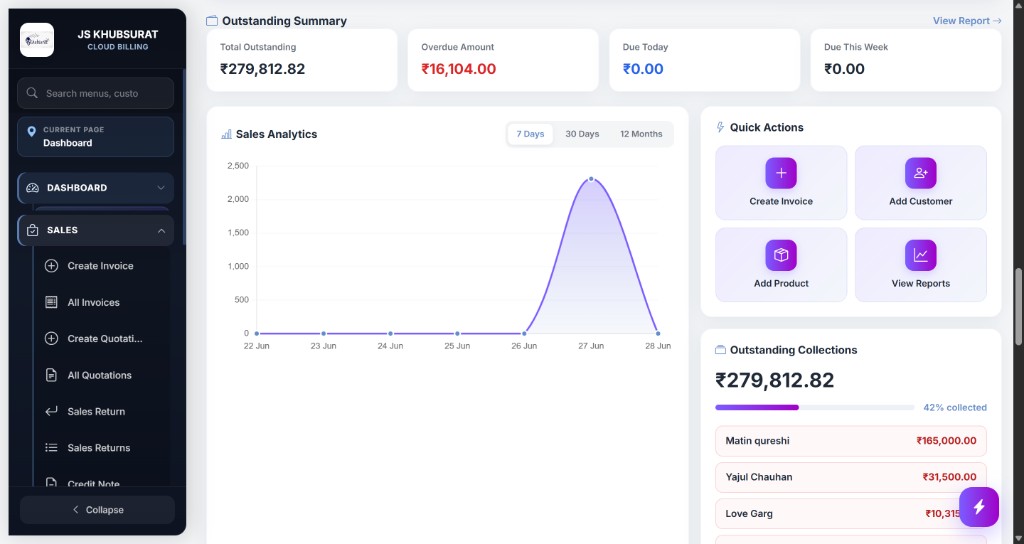Focus the Search menus input field
This screenshot has height=544, width=1024.
pyautogui.click(x=95, y=93)
